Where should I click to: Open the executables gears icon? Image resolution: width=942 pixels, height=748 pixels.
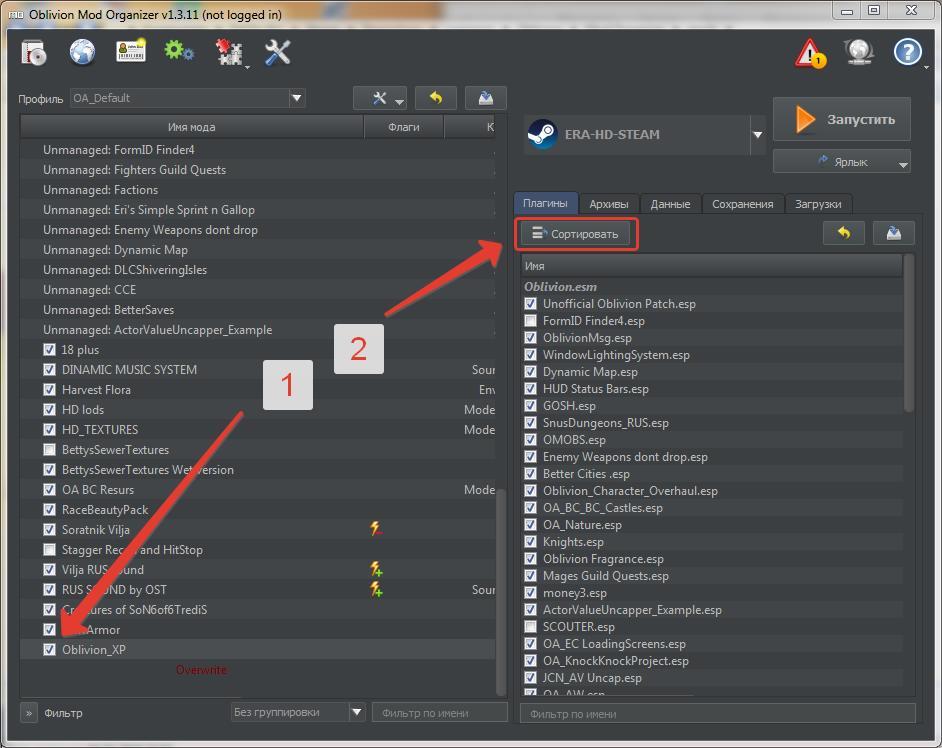coord(180,51)
